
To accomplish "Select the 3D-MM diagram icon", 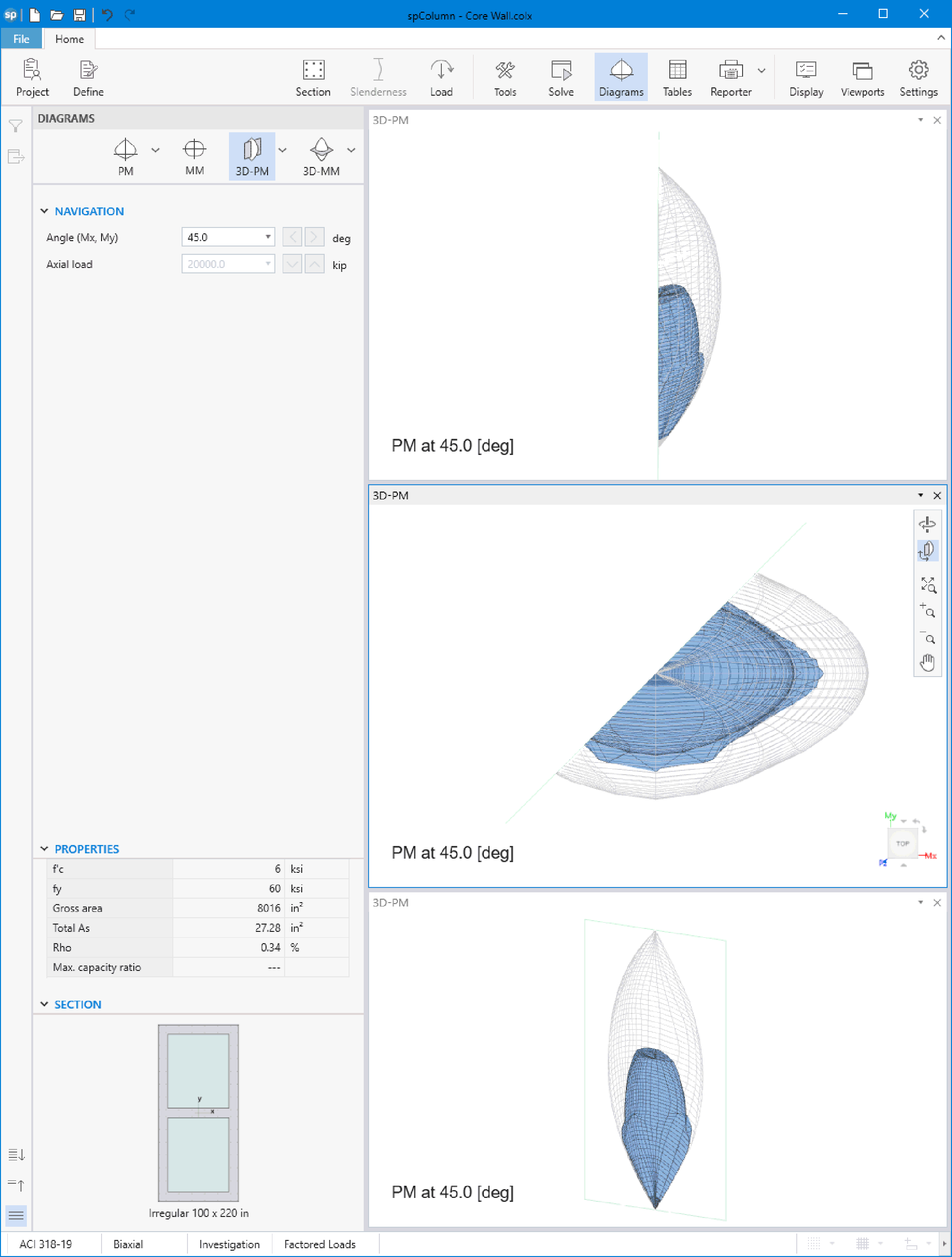I will [x=321, y=157].
